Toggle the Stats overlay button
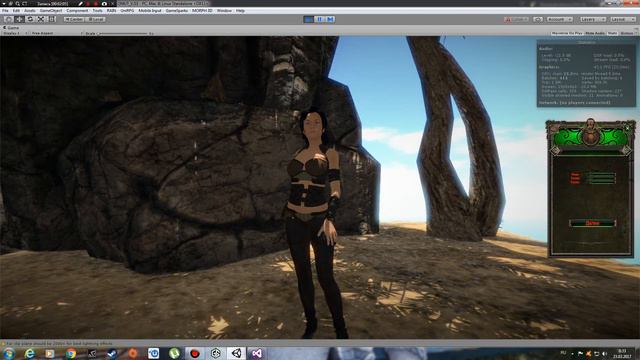The height and width of the screenshot is (360, 640). click(x=613, y=33)
